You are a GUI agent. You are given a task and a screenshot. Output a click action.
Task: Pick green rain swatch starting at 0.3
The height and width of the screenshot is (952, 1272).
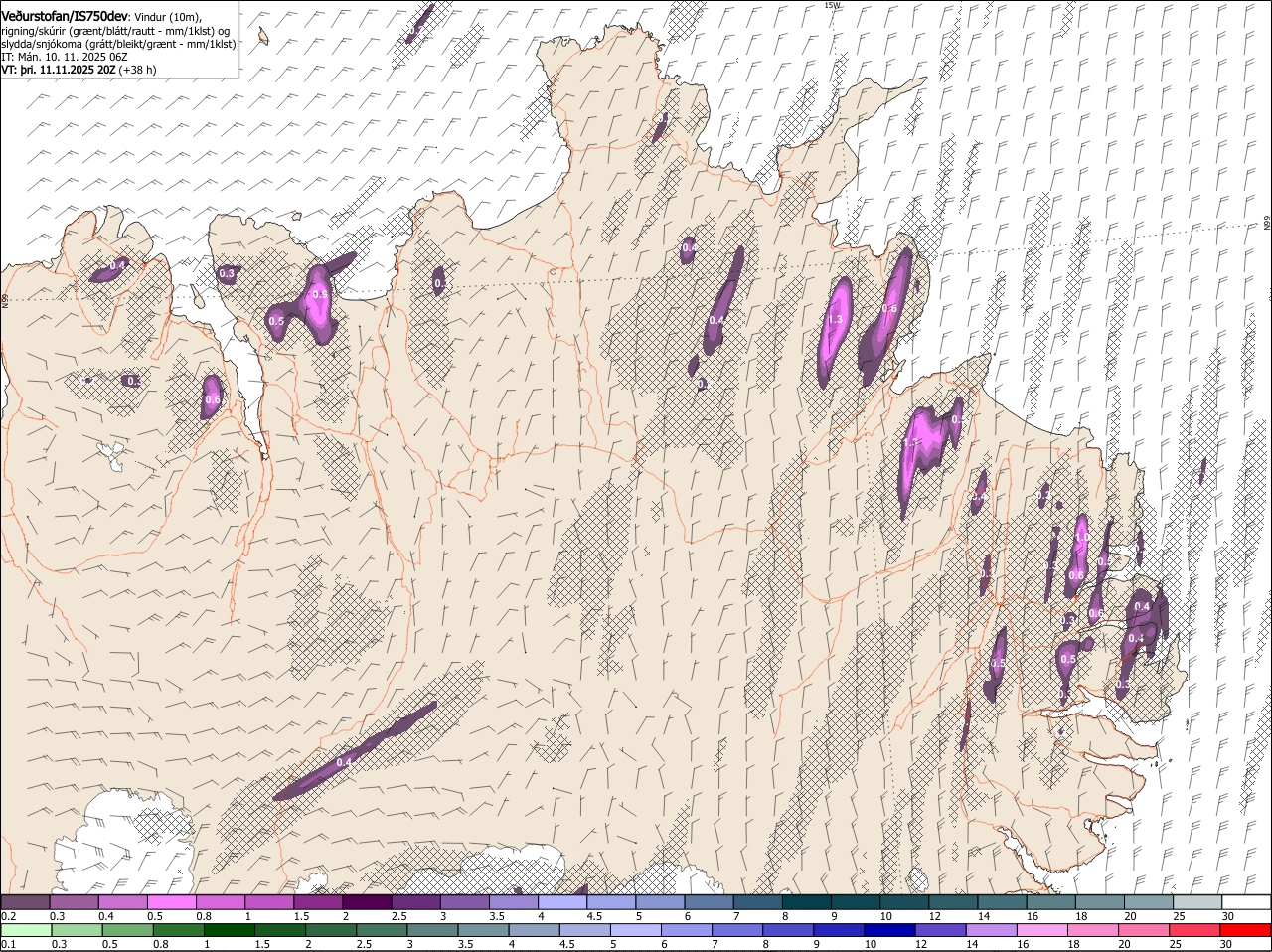pos(77,931)
